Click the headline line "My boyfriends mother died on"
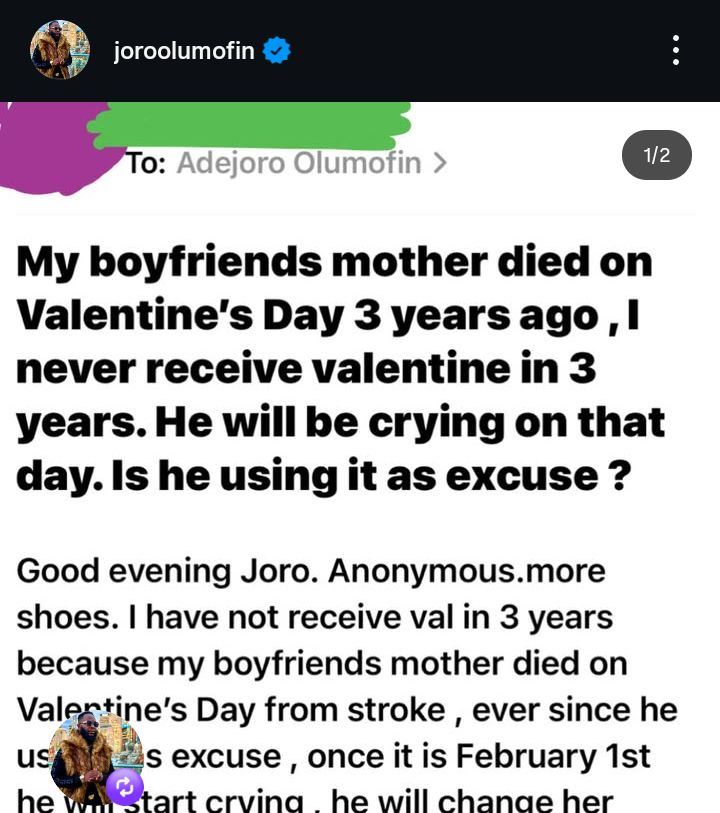 click(x=334, y=263)
